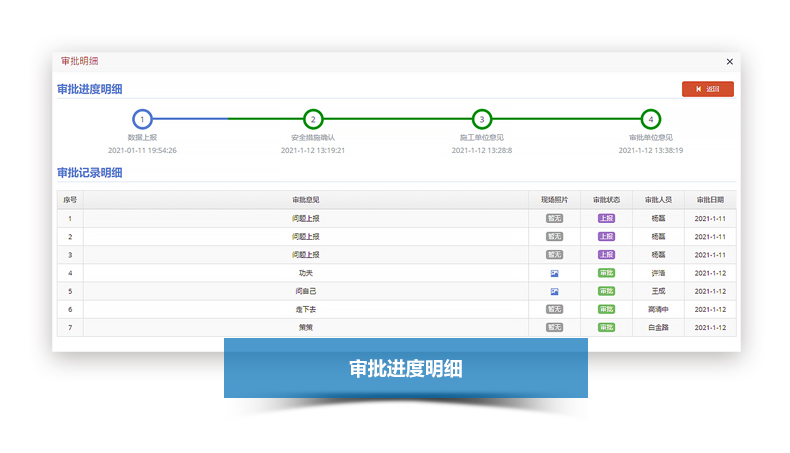The width and height of the screenshot is (790, 453).
Task: Click step 1 circle 数据上报
Action: coord(142,119)
